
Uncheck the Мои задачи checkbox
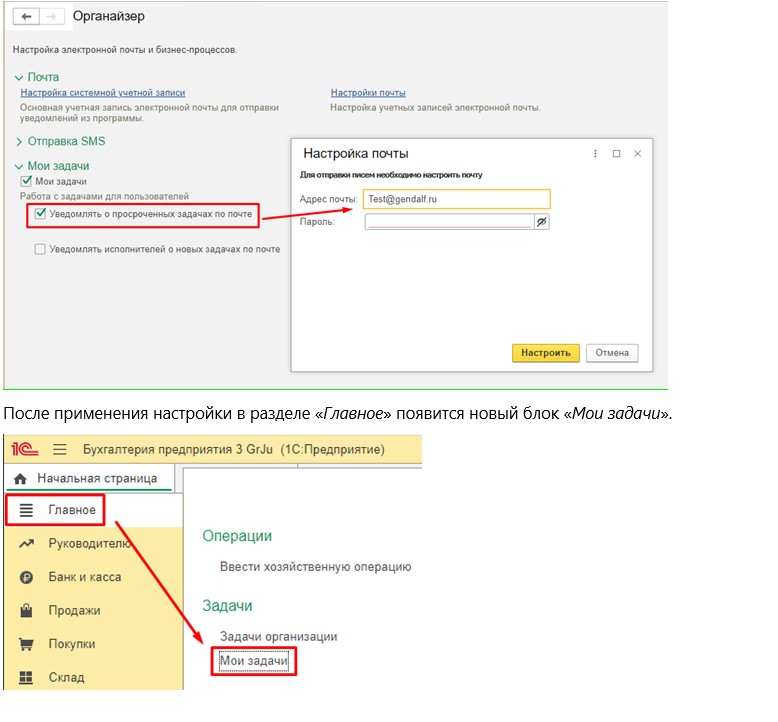(27, 182)
